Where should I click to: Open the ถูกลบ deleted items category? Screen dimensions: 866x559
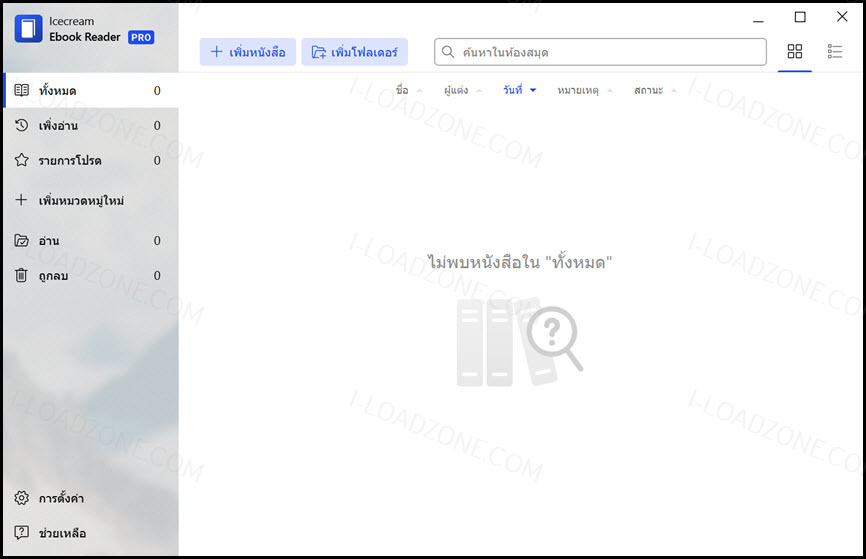pyautogui.click(x=91, y=275)
